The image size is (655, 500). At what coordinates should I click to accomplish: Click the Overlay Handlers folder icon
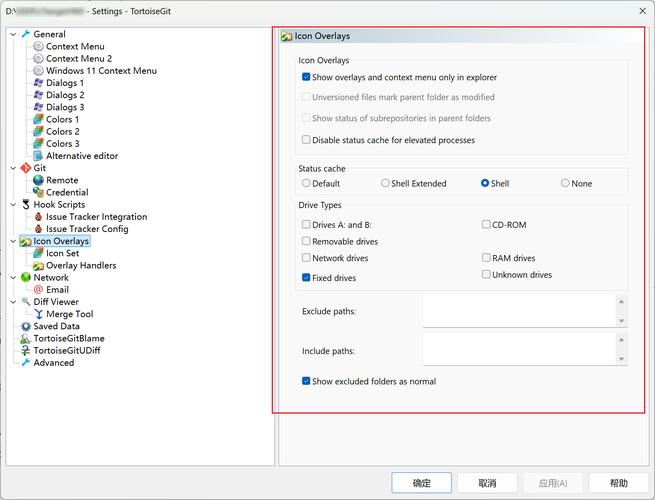click(38, 266)
